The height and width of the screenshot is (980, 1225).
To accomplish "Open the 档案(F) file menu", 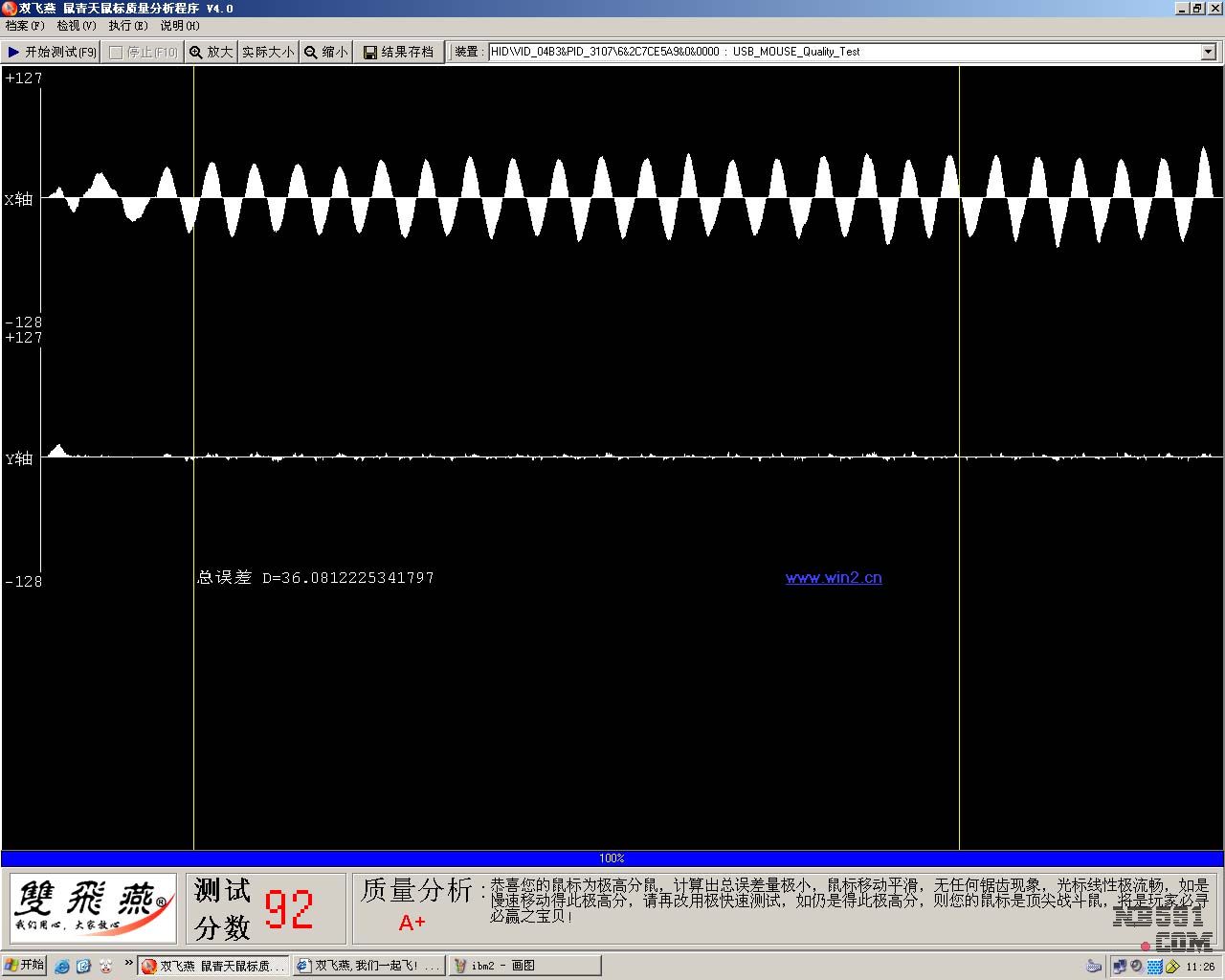I will pyautogui.click(x=25, y=26).
